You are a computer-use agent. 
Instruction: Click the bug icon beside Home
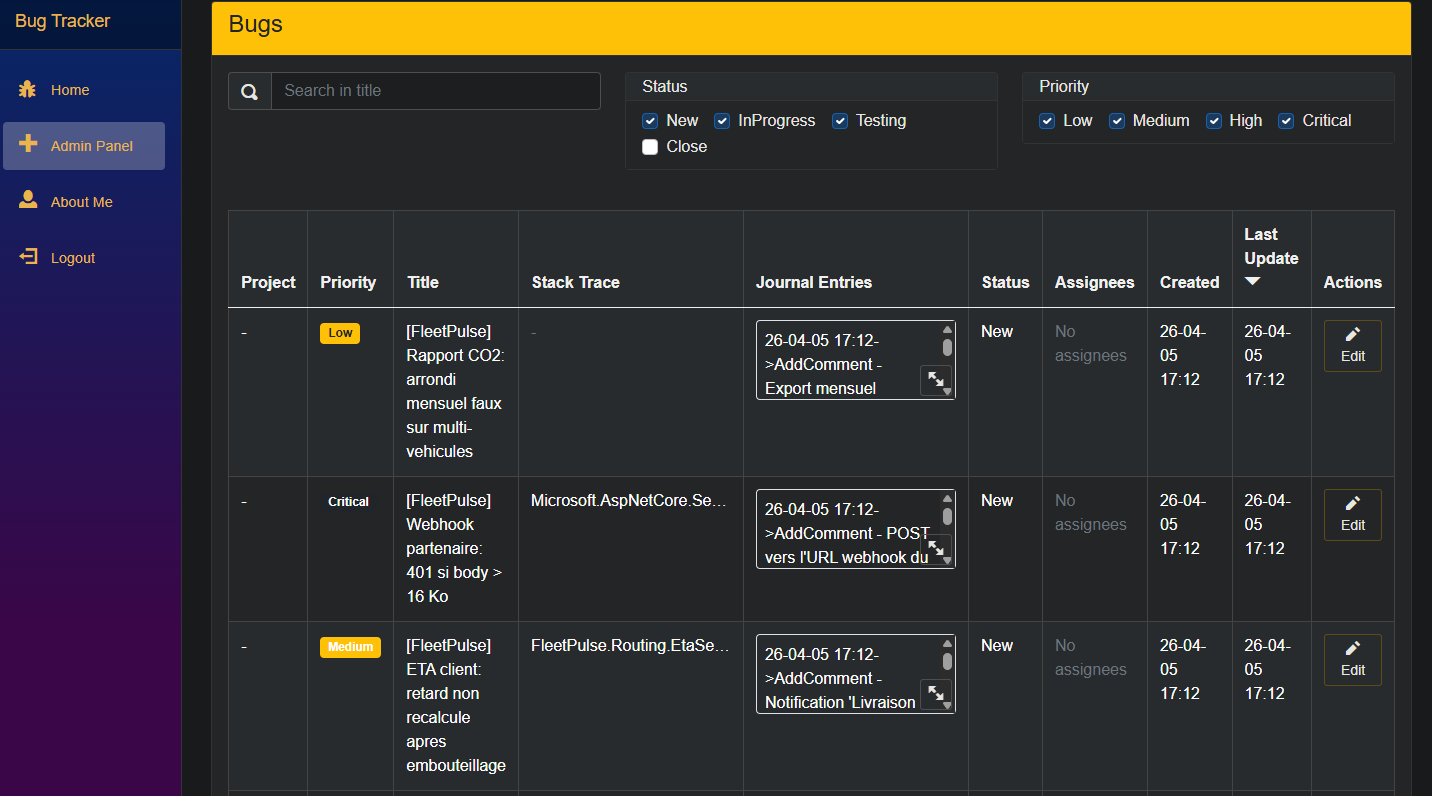coord(28,89)
